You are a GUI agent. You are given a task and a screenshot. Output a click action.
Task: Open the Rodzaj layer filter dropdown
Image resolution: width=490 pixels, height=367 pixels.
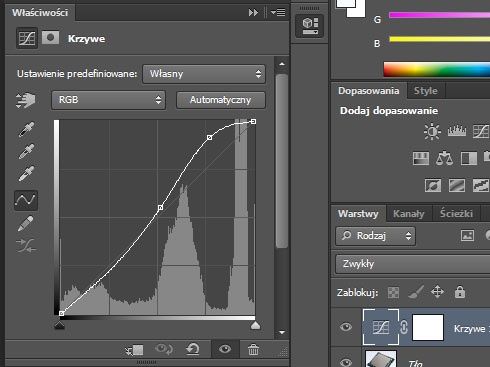tap(376, 236)
